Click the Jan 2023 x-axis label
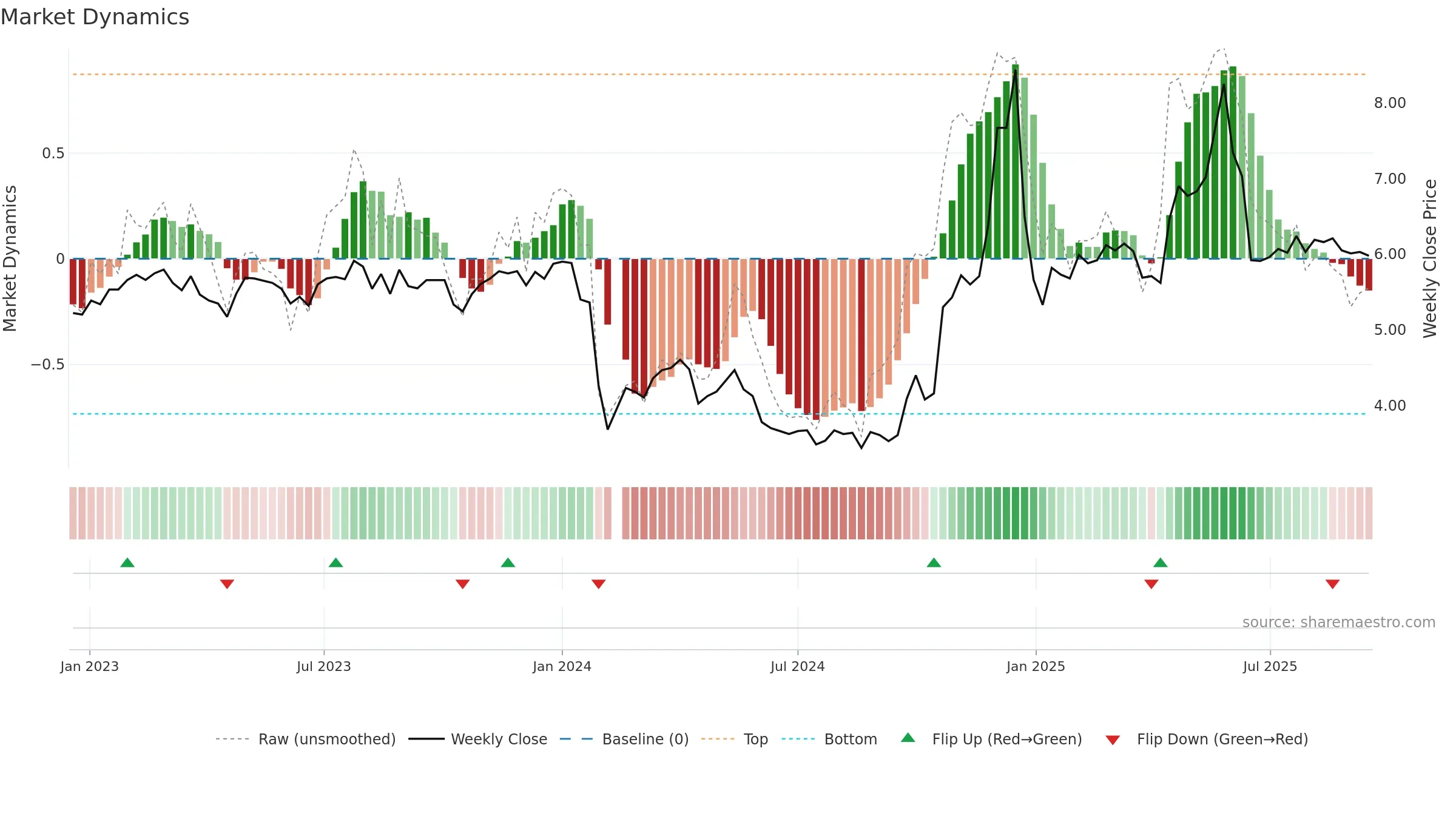This screenshot has width=1456, height=819. (x=90, y=667)
